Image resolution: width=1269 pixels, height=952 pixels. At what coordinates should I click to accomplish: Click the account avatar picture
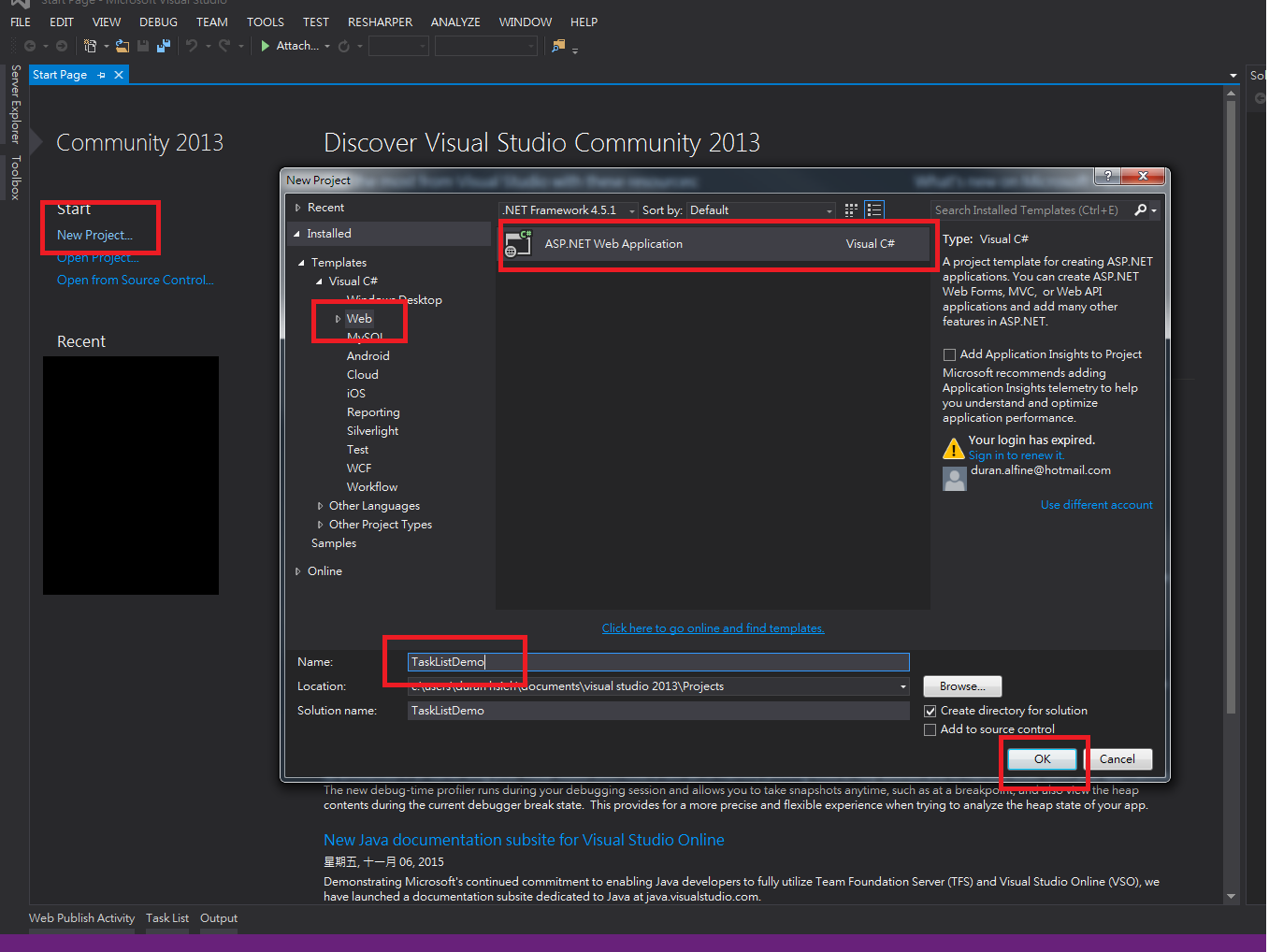[x=955, y=479]
